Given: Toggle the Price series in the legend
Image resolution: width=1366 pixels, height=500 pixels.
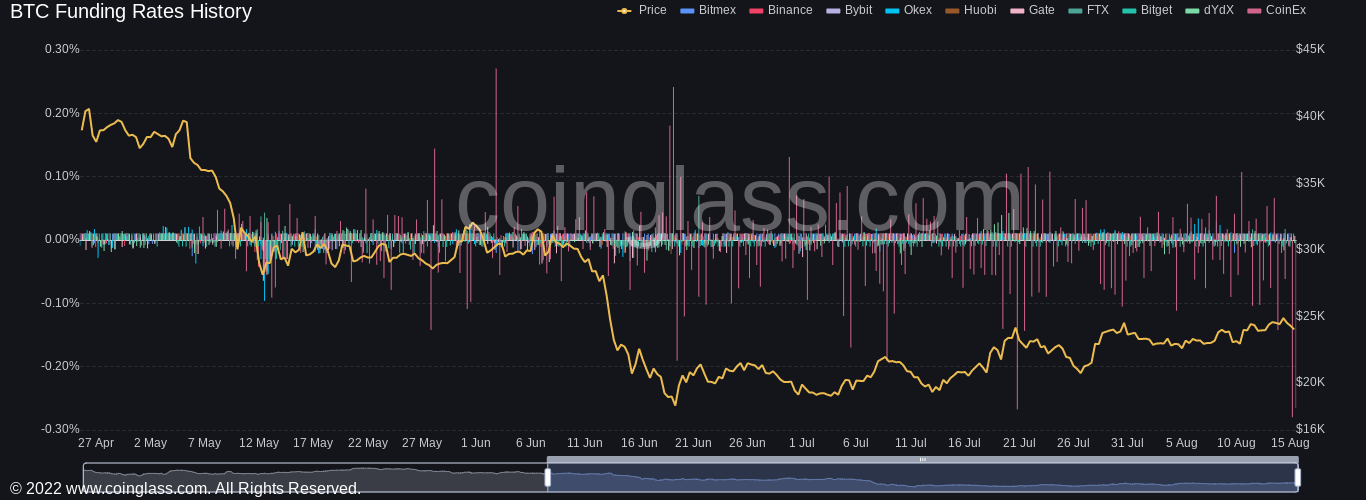Looking at the screenshot, I should click(642, 10).
